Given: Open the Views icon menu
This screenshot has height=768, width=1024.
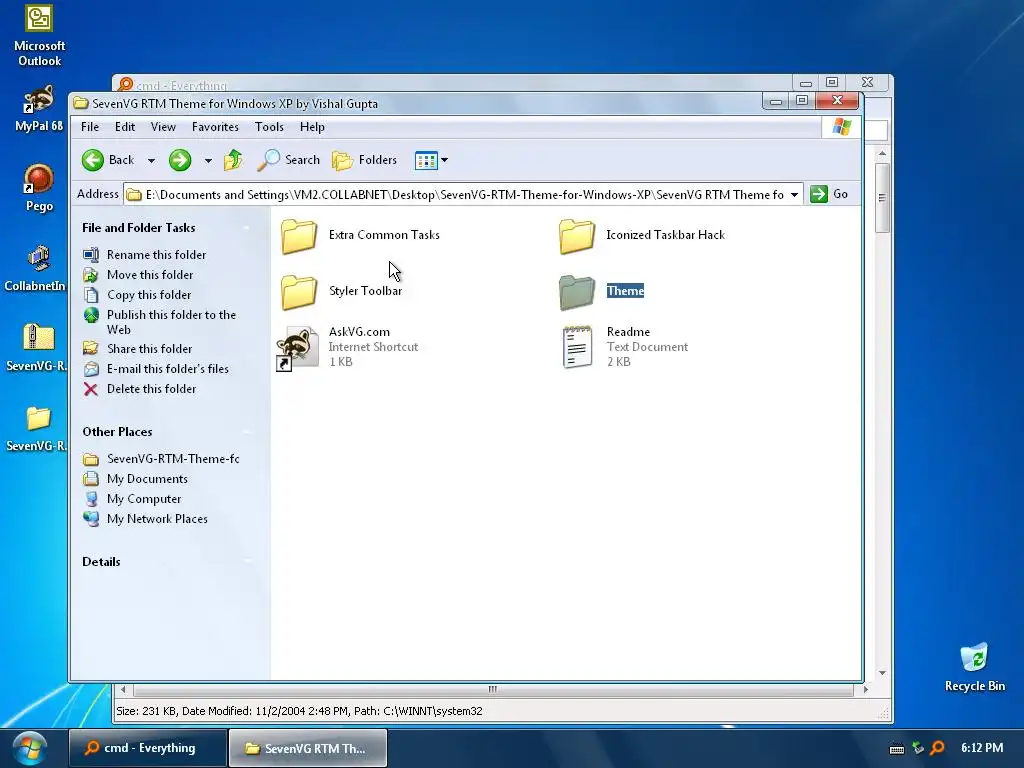Looking at the screenshot, I should click(431, 160).
